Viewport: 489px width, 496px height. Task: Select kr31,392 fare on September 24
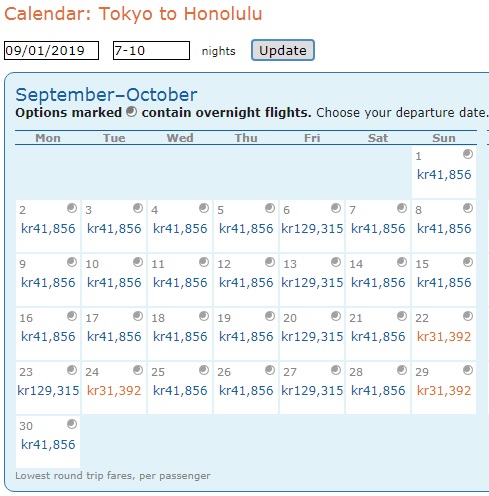(x=114, y=391)
